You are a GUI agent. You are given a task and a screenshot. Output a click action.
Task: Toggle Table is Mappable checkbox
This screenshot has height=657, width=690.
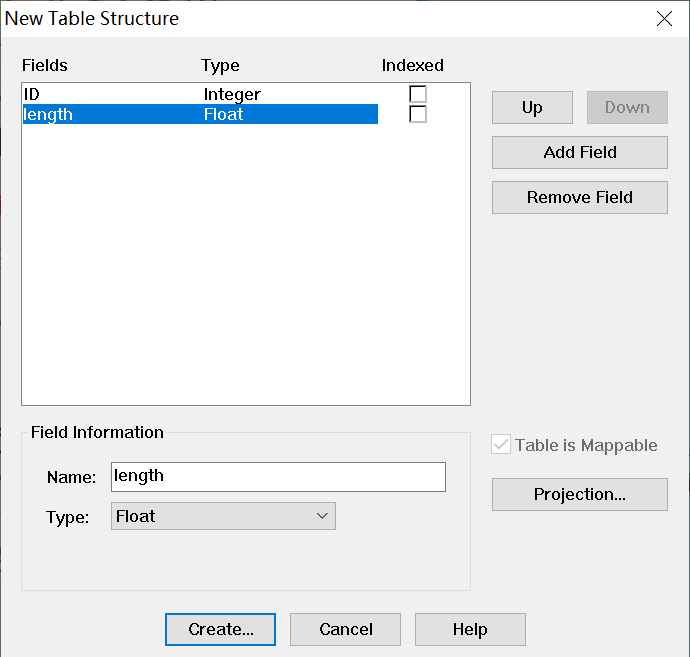[x=502, y=445]
